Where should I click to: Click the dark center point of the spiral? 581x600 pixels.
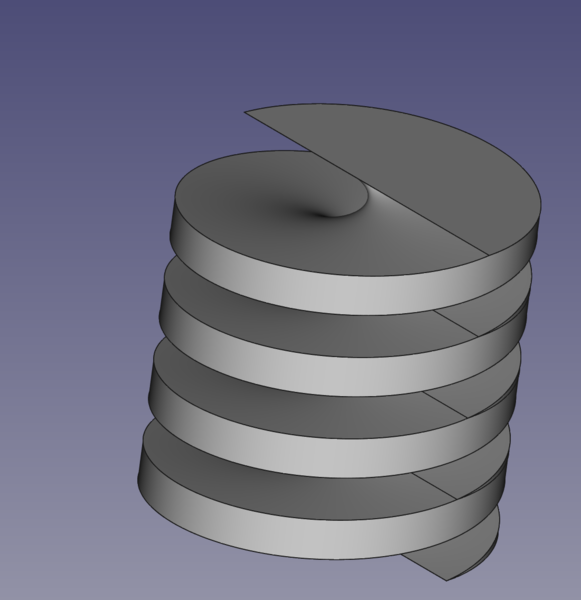(x=322, y=215)
